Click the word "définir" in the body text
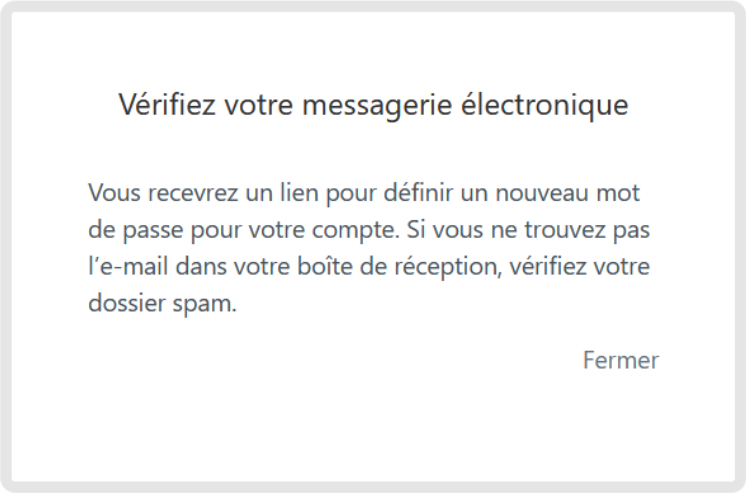The image size is (746, 494). 418,193
